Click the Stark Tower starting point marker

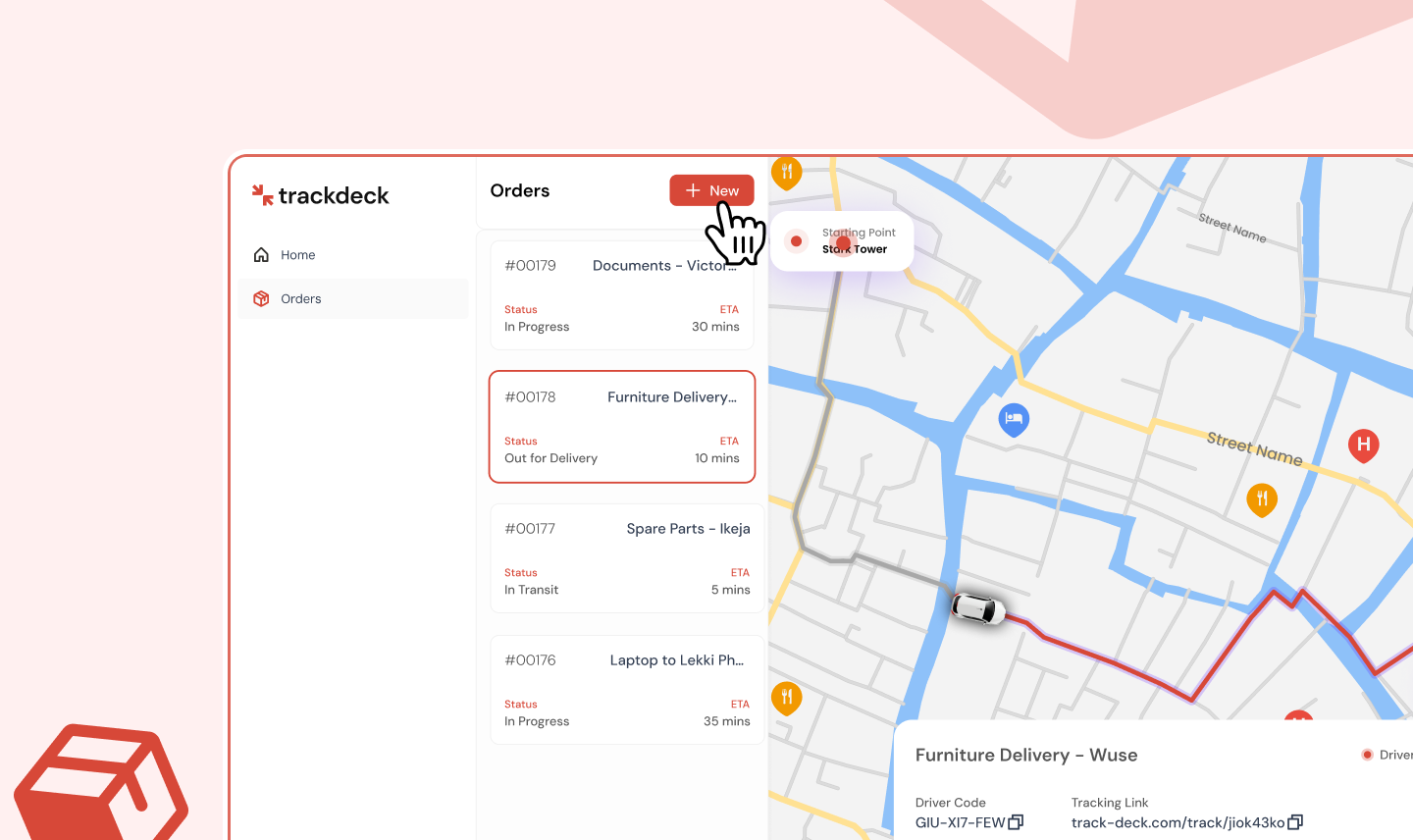click(842, 240)
